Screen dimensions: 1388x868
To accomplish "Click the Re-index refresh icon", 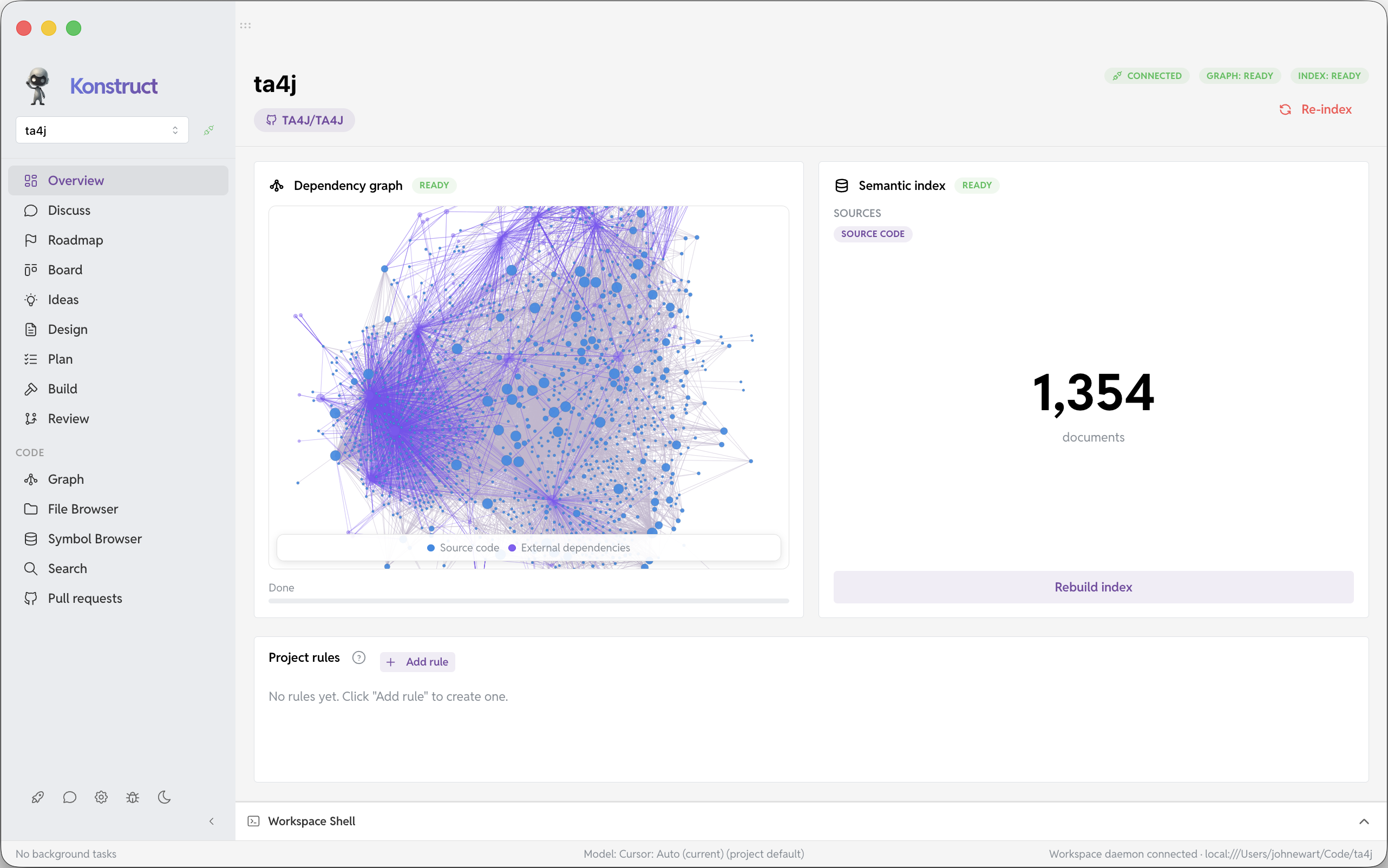I will point(1285,109).
